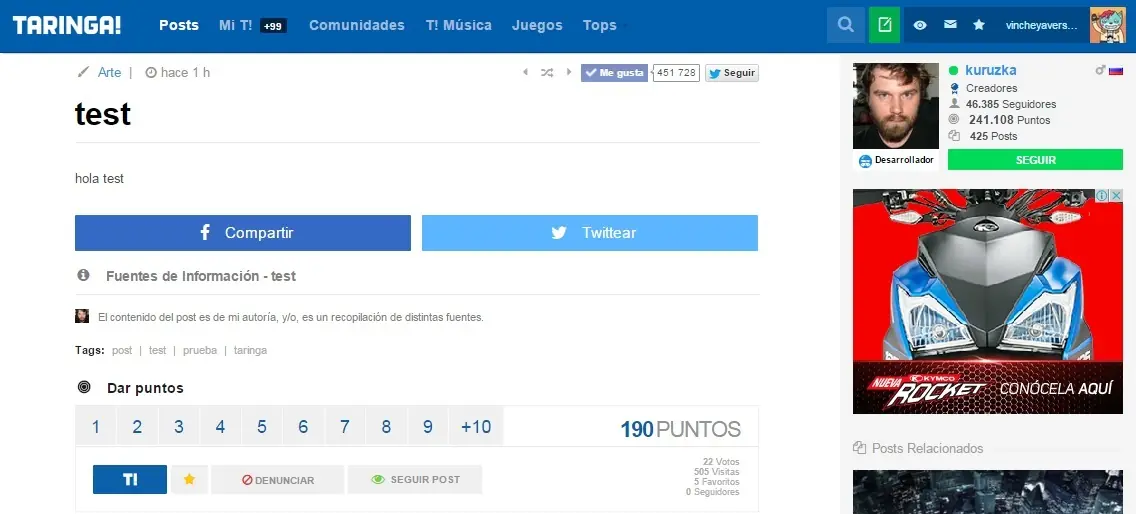Give 7 points to the post
This screenshot has height=514, width=1136.
click(345, 426)
